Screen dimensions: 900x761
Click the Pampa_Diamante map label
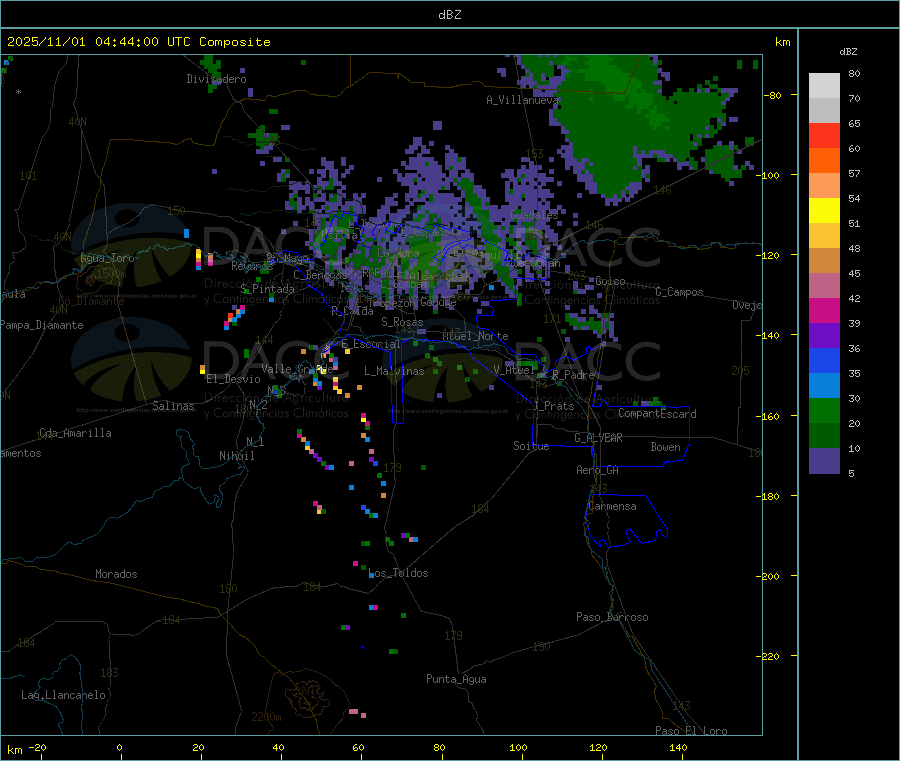[42, 325]
